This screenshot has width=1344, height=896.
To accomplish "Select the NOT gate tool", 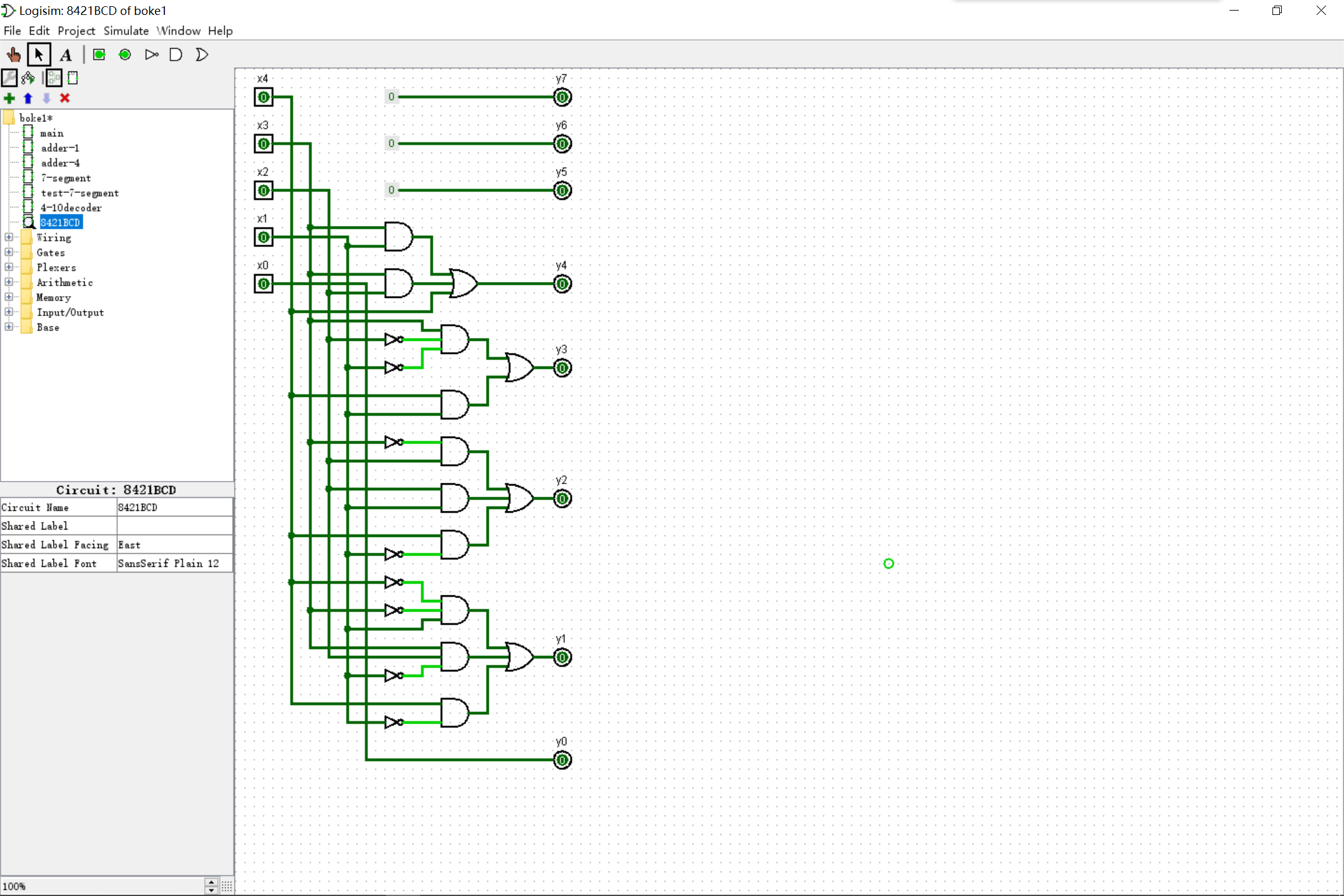I will (x=151, y=55).
